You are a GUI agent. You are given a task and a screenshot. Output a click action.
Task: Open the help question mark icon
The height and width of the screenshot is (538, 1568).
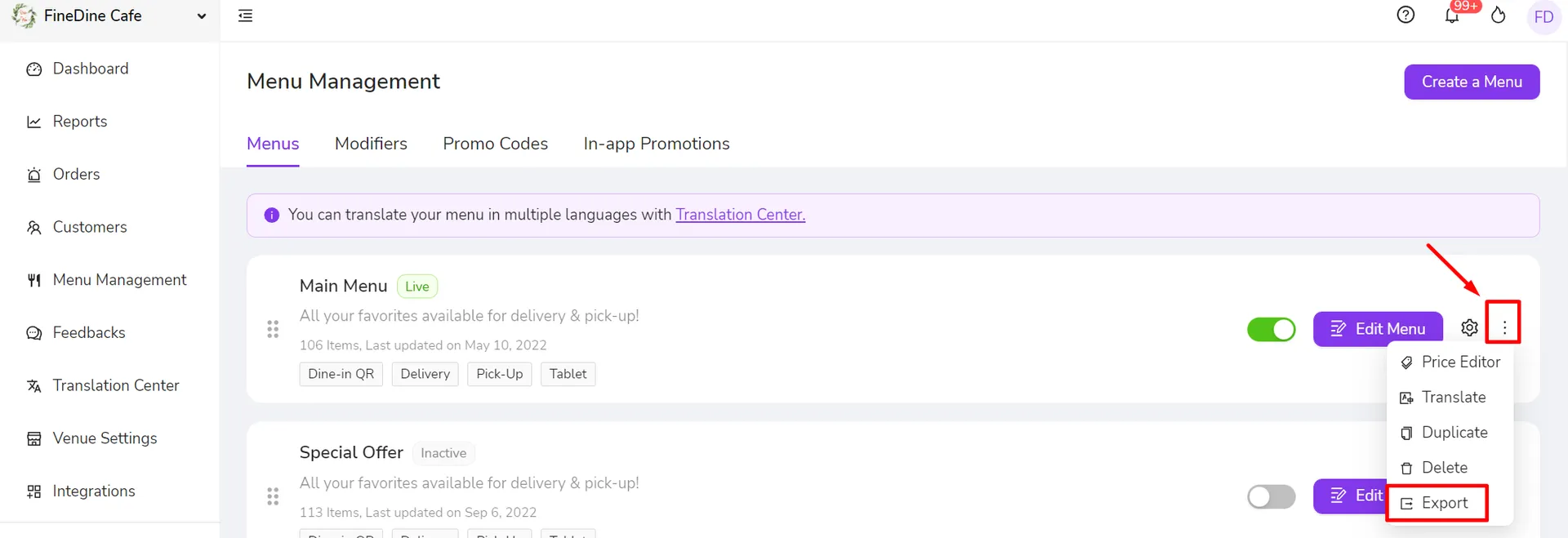[1405, 15]
